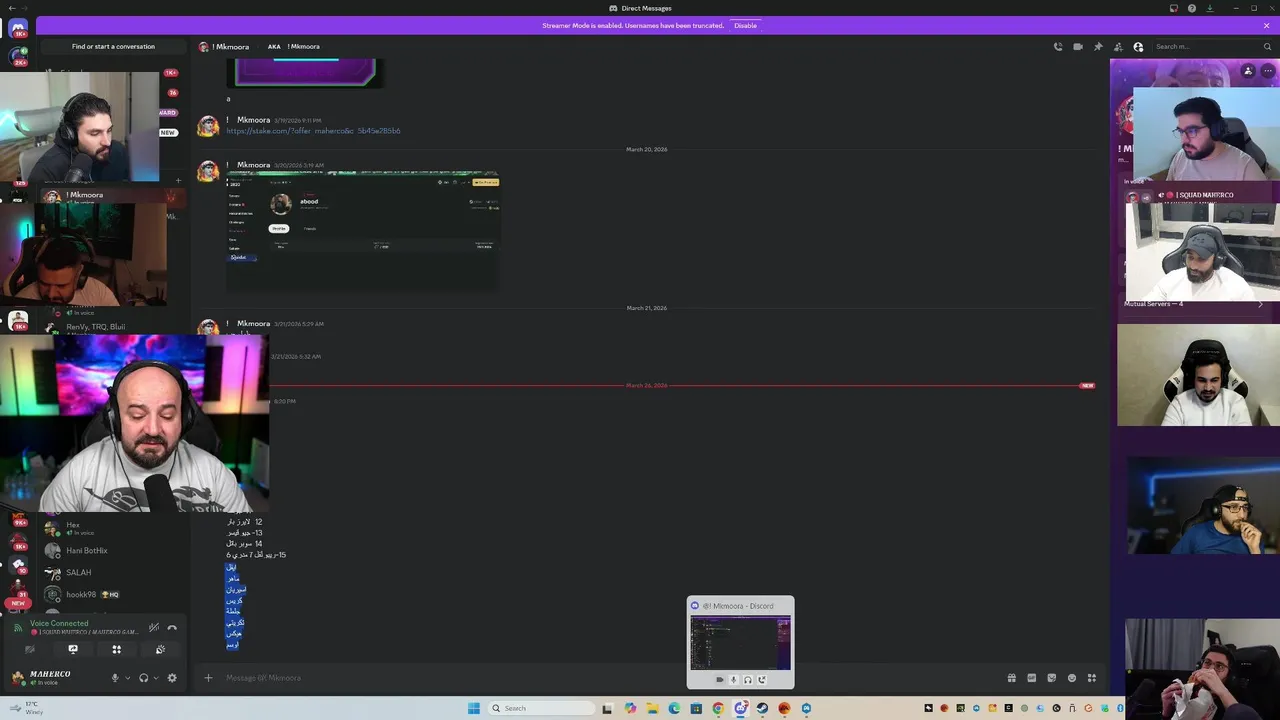
Task: Toggle noise suppression
Action: pyautogui.click(x=153, y=628)
